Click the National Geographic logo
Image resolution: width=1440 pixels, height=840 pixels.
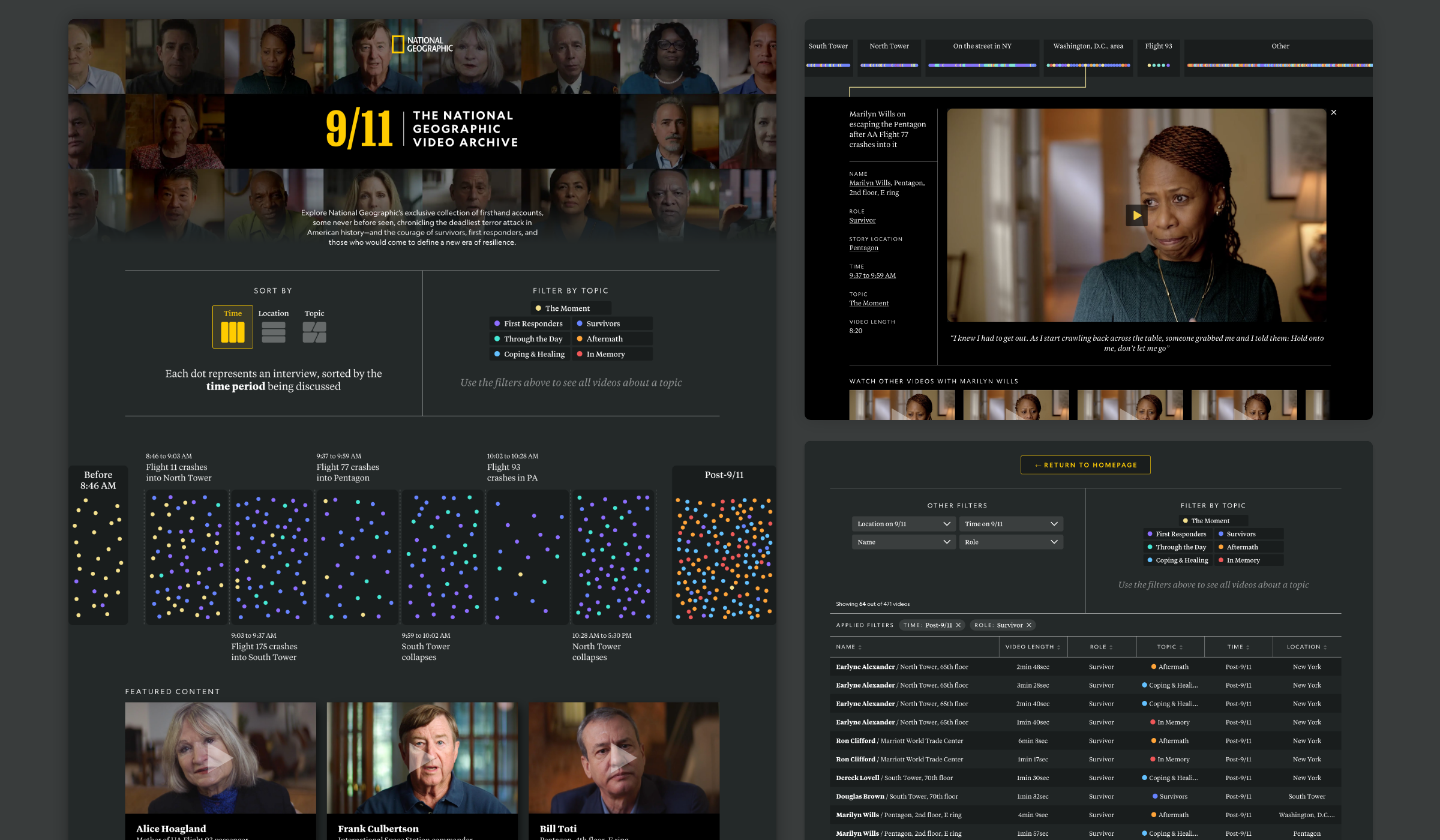coord(422,44)
